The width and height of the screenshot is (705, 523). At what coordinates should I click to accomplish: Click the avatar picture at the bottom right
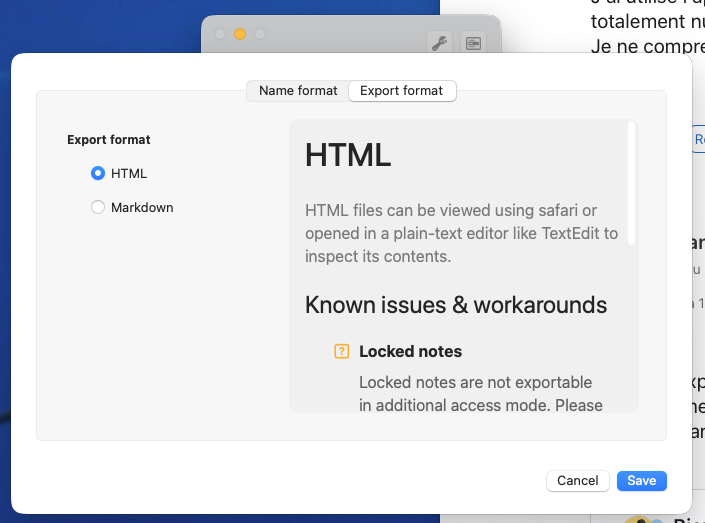pos(638,519)
